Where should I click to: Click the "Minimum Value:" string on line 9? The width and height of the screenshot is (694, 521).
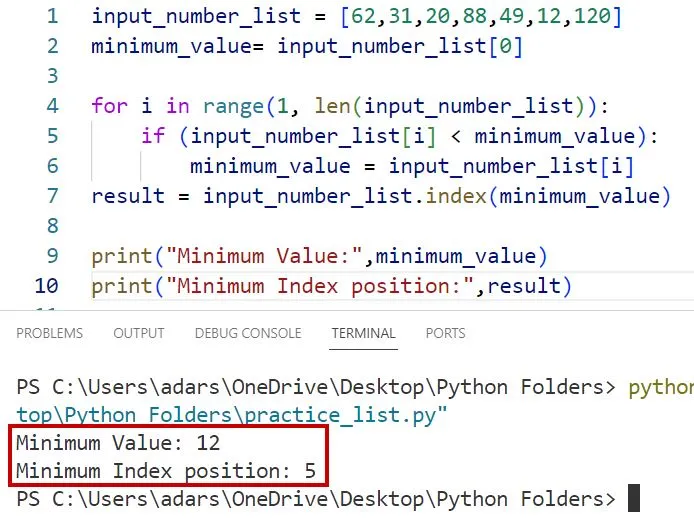point(265,256)
